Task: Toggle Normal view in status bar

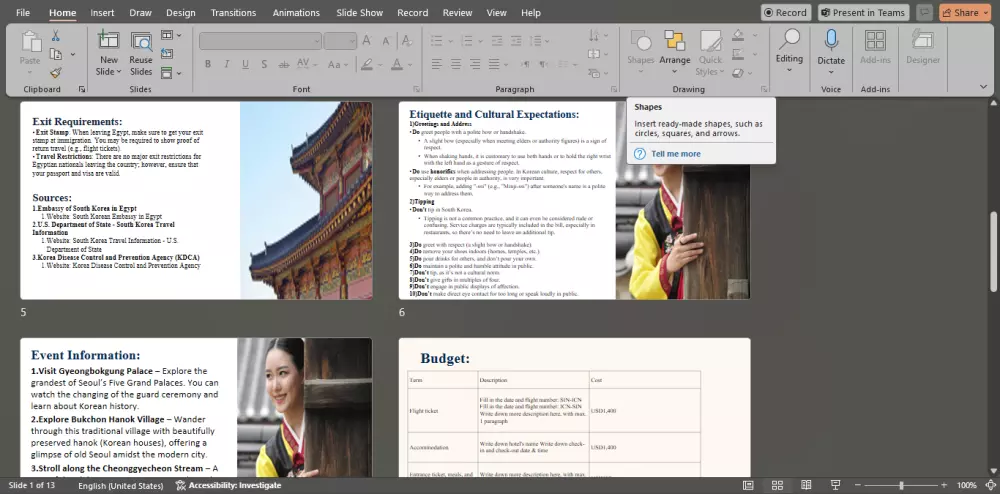Action: [x=750, y=485]
